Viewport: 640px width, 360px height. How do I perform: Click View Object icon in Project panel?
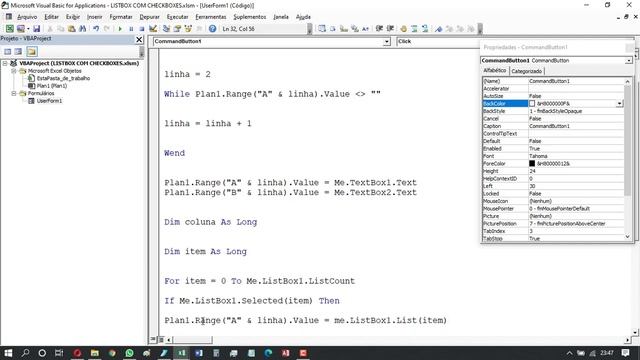(18, 51)
